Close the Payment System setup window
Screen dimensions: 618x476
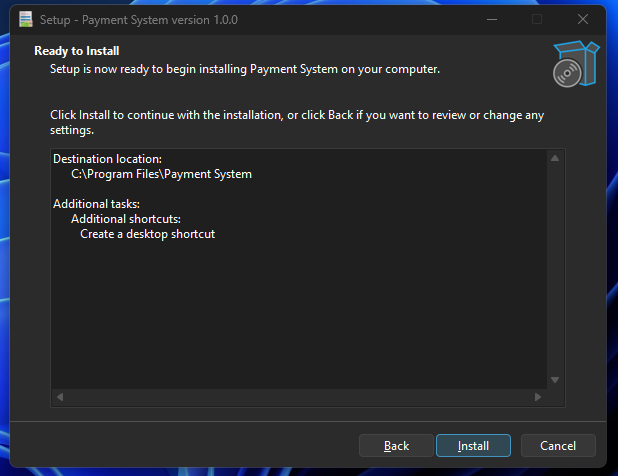pyautogui.click(x=582, y=20)
